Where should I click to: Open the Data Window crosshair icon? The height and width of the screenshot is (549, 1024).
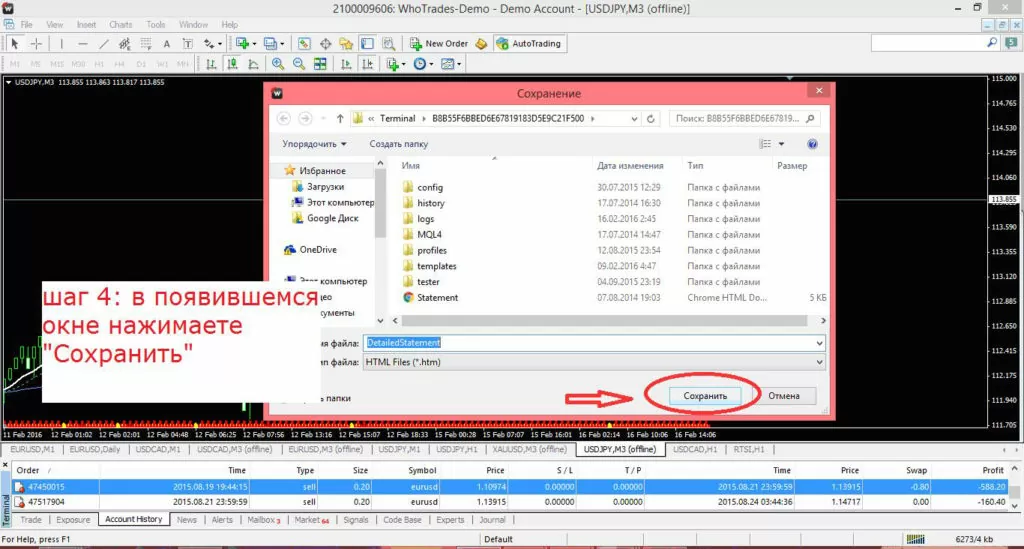pyautogui.click(x=325, y=44)
